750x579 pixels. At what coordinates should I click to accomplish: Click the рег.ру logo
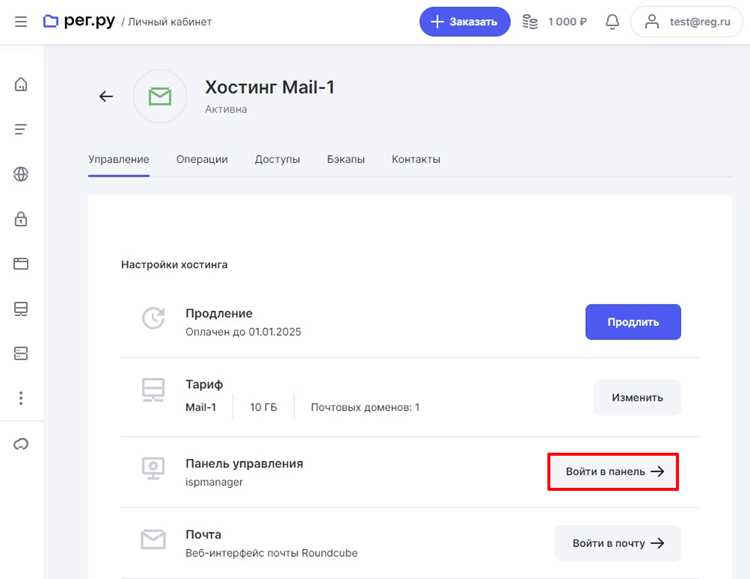pyautogui.click(x=79, y=21)
